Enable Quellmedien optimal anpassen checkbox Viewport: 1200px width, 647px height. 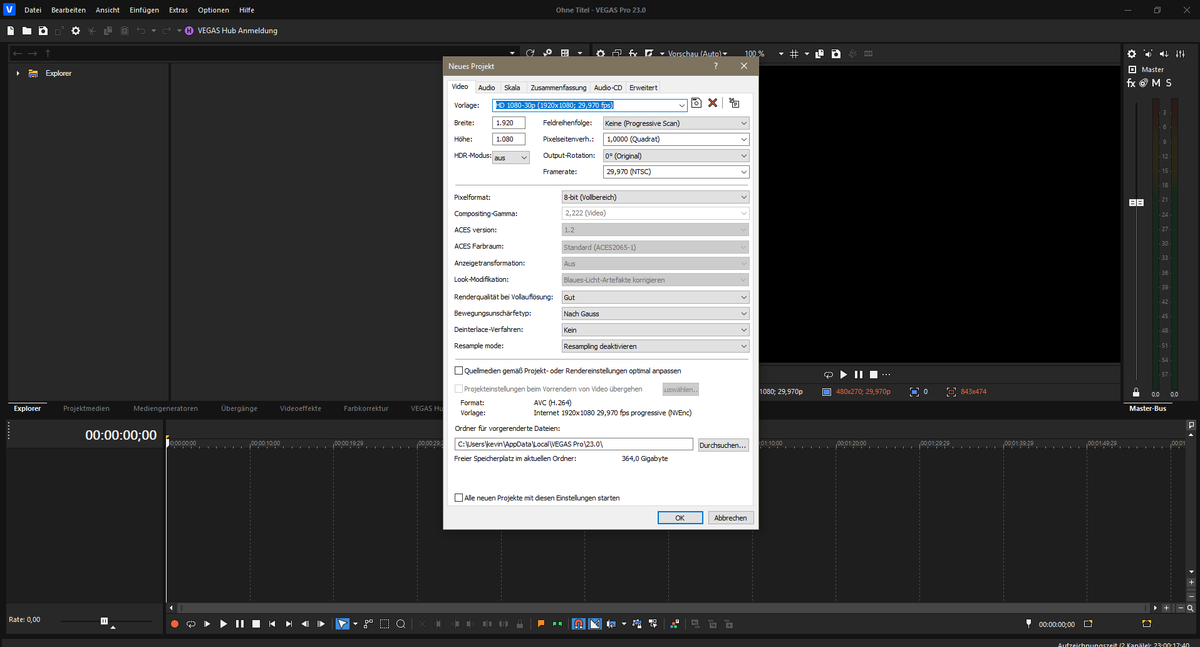(459, 370)
